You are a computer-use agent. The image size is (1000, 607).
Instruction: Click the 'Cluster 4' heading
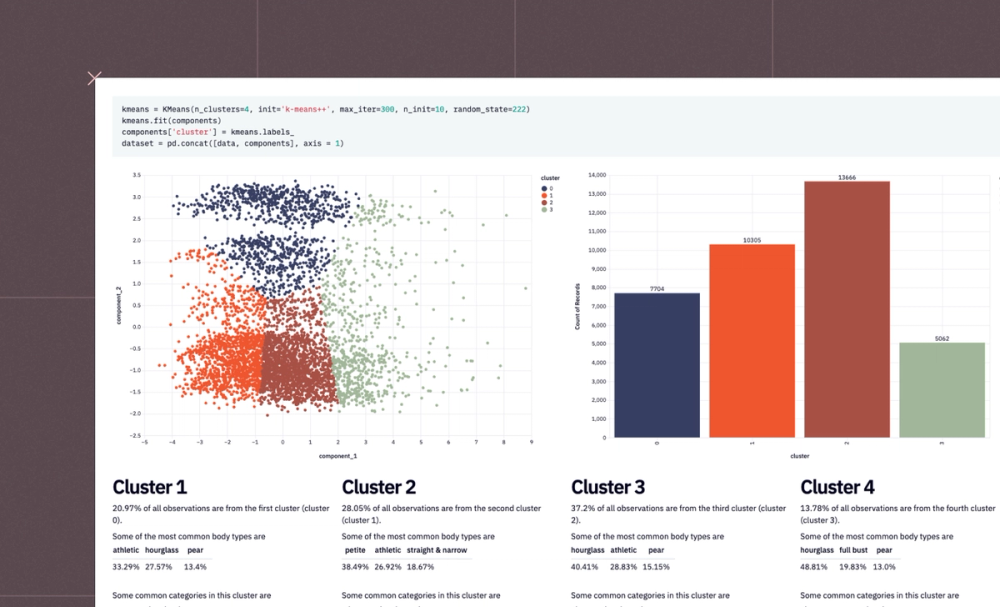836,487
